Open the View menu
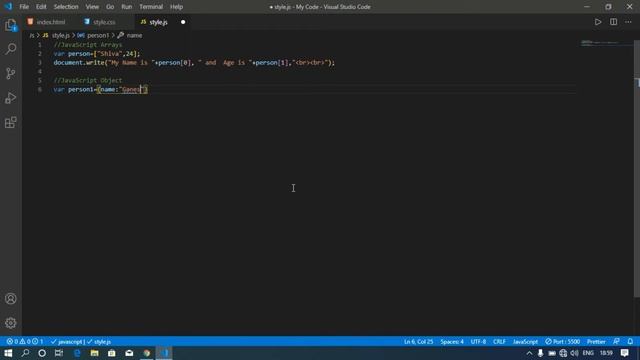Screen dimensions: 640x360 point(92,7)
